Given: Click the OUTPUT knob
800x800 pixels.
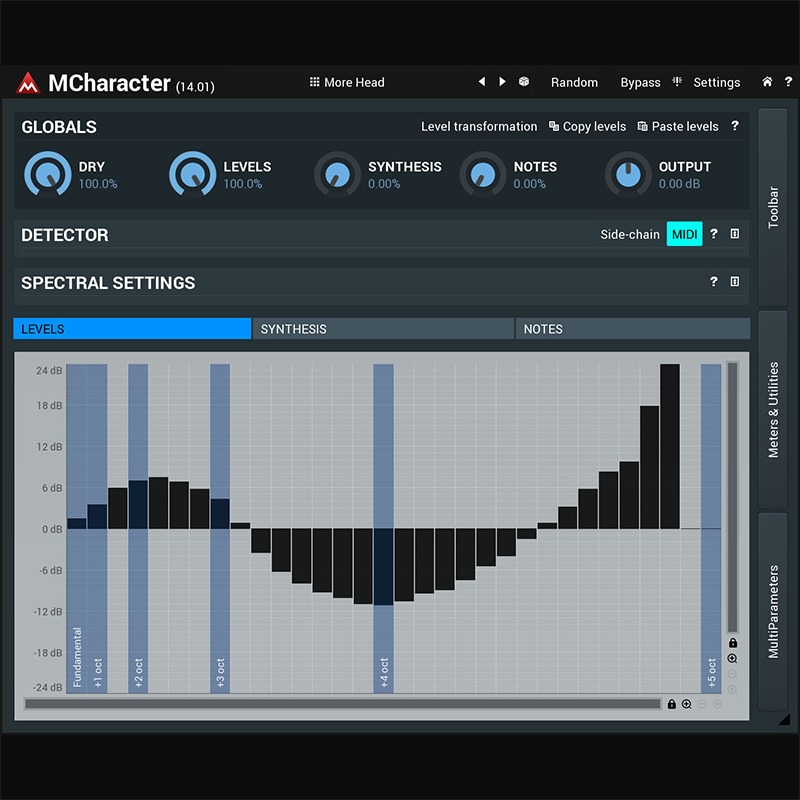Looking at the screenshot, I should pos(628,174).
